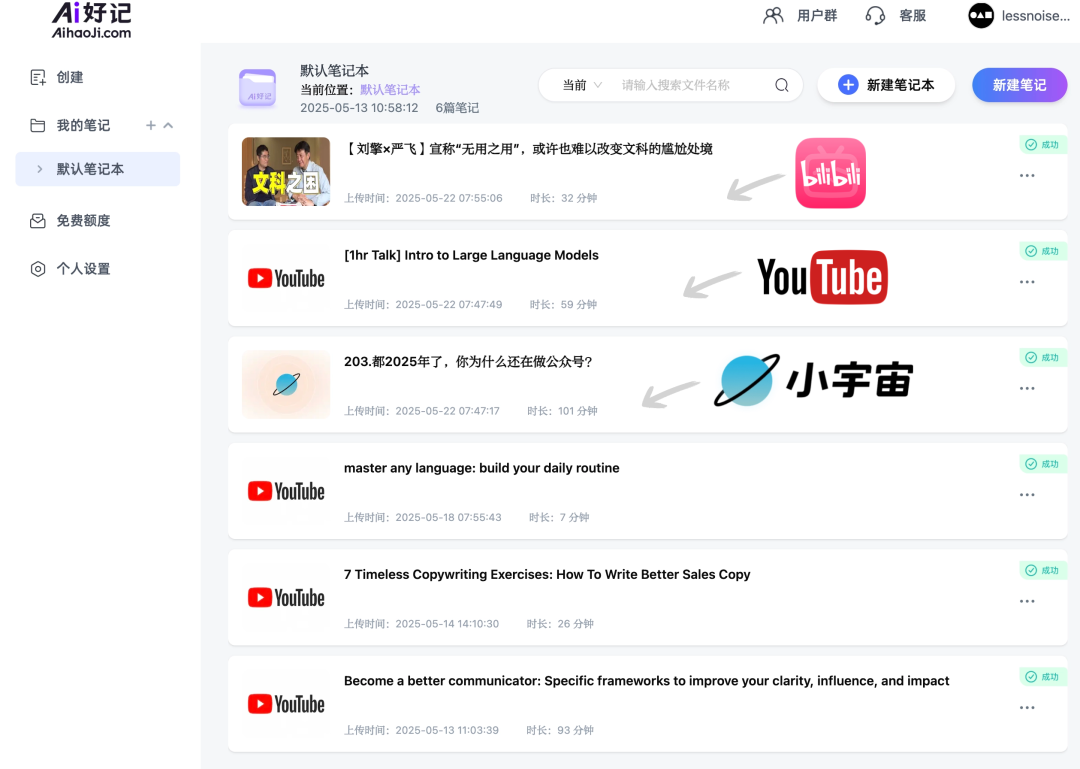This screenshot has width=1080, height=769.
Task: Select 默认笔记本 in the sidebar tree
Action: [x=98, y=169]
